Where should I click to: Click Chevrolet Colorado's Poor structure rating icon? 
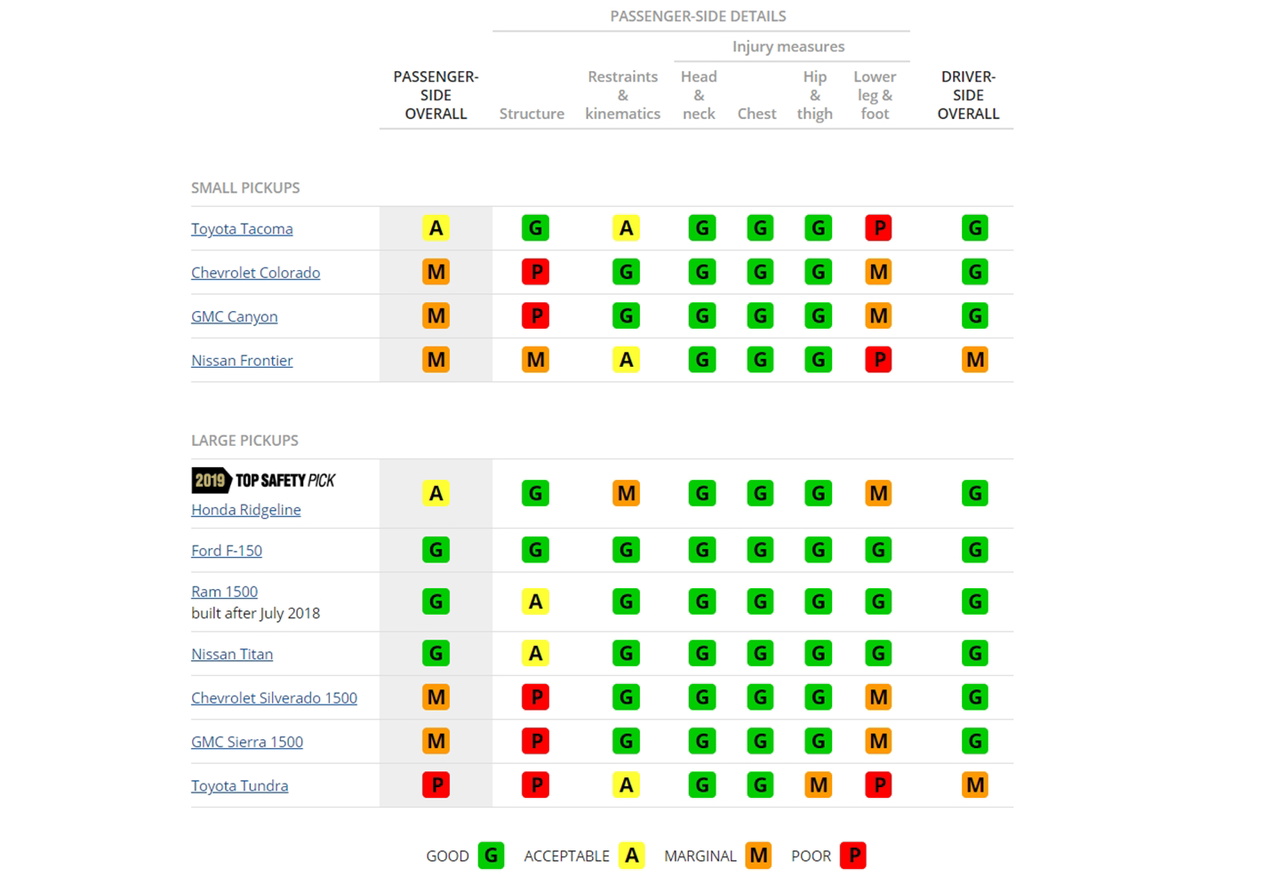(x=535, y=273)
